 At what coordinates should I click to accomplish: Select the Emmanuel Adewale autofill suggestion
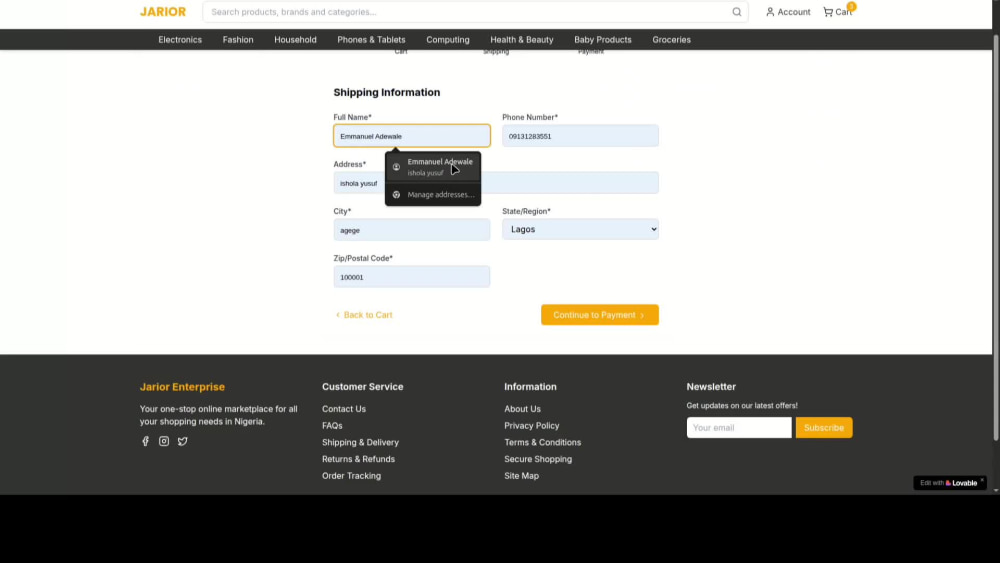433,167
